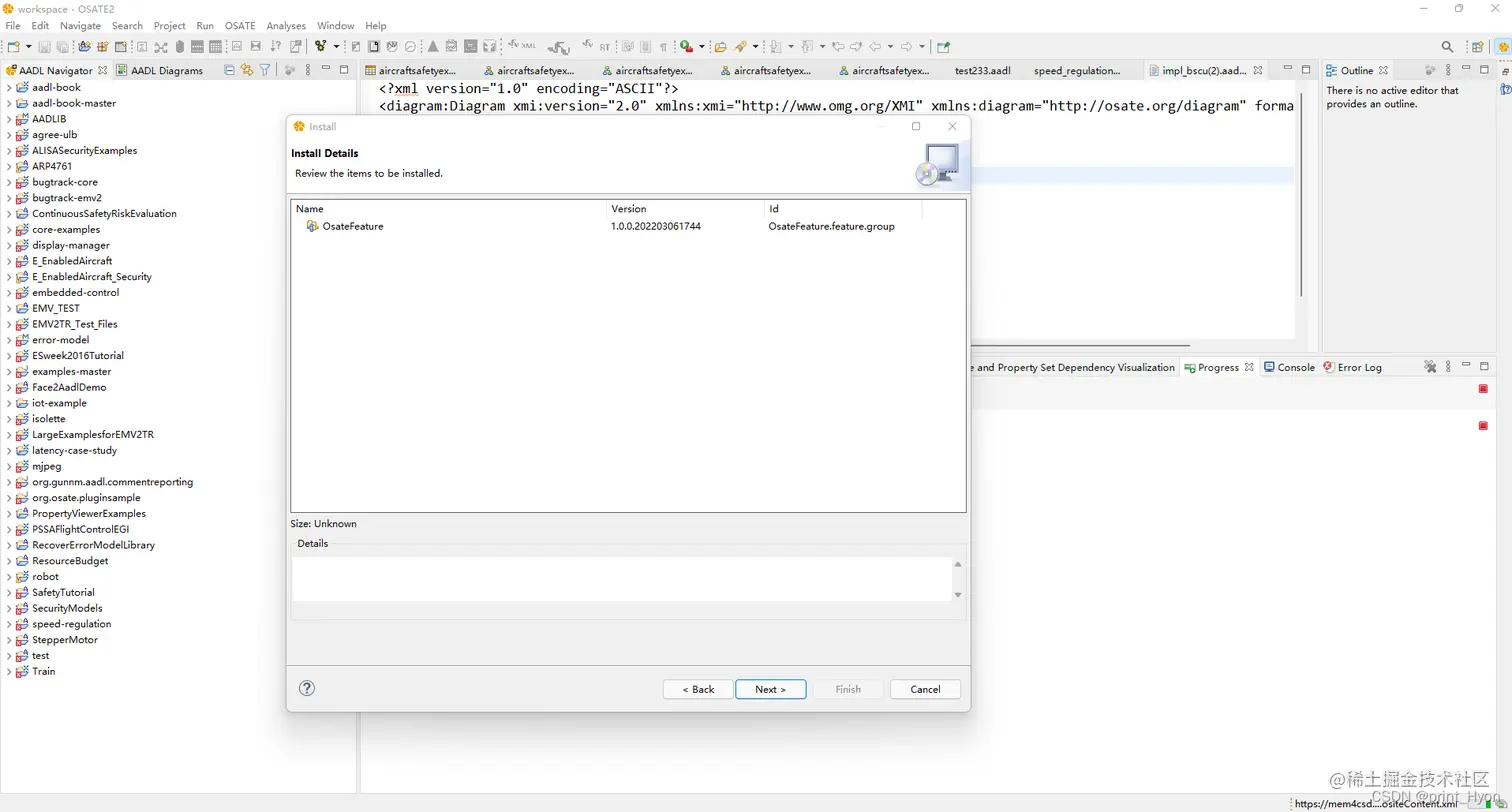Stop the second progress operation
The width and height of the screenshot is (1512, 812).
pyautogui.click(x=1483, y=426)
